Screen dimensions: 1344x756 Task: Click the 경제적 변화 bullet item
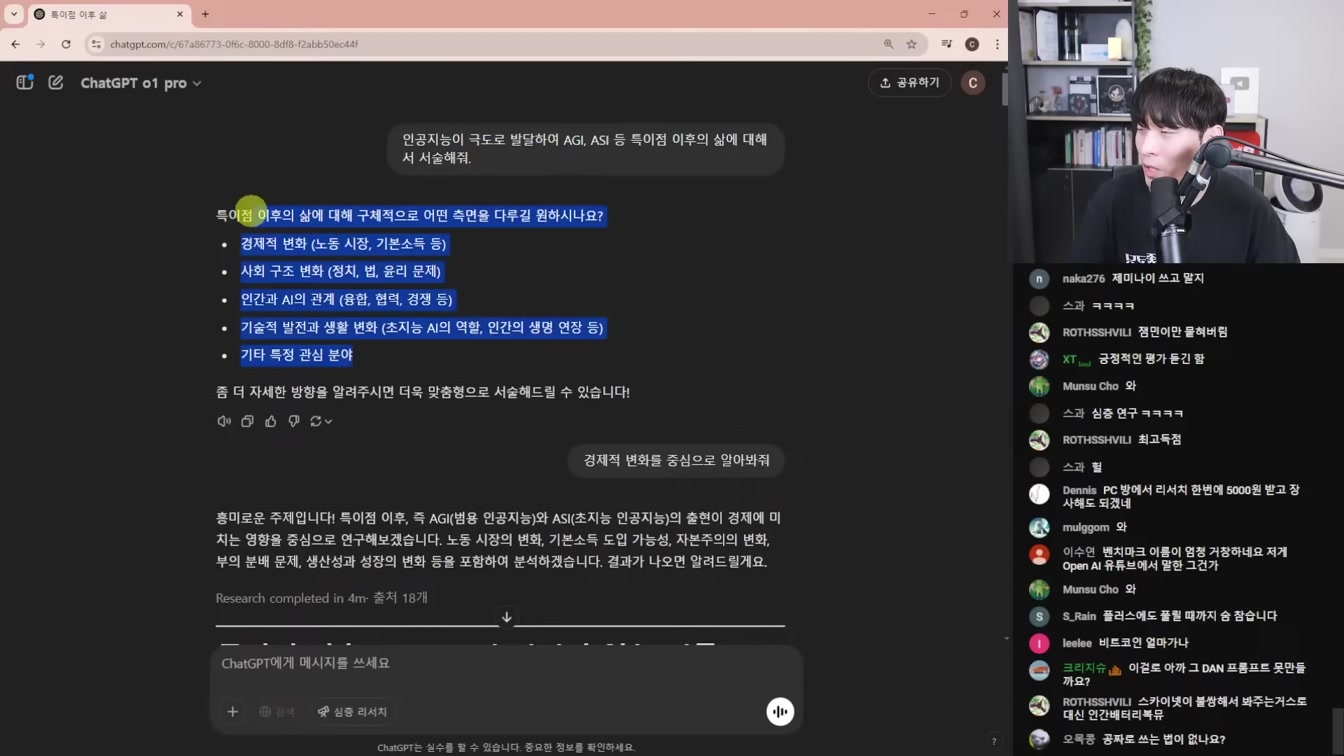click(343, 244)
